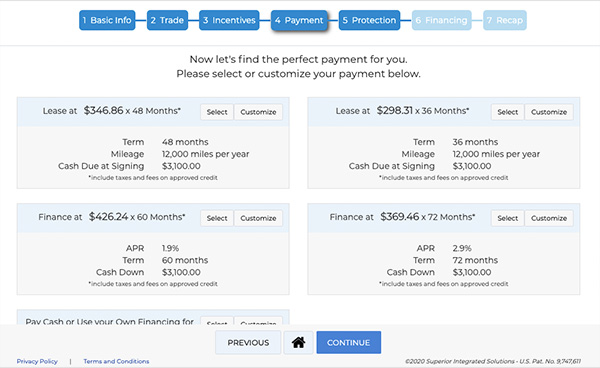This screenshot has height=368, width=600.
Task: Select the 48-month lease at $346.86
Action: click(x=217, y=112)
